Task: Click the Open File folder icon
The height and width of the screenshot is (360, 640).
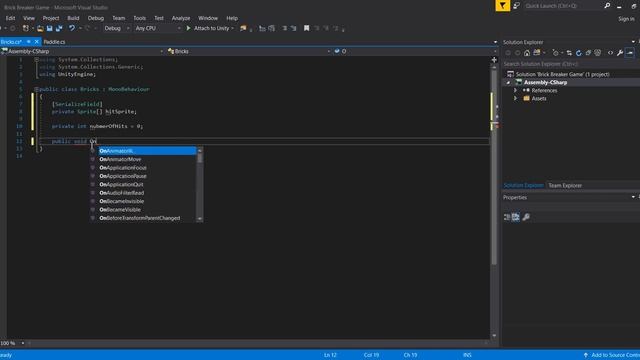Action: tap(40, 28)
